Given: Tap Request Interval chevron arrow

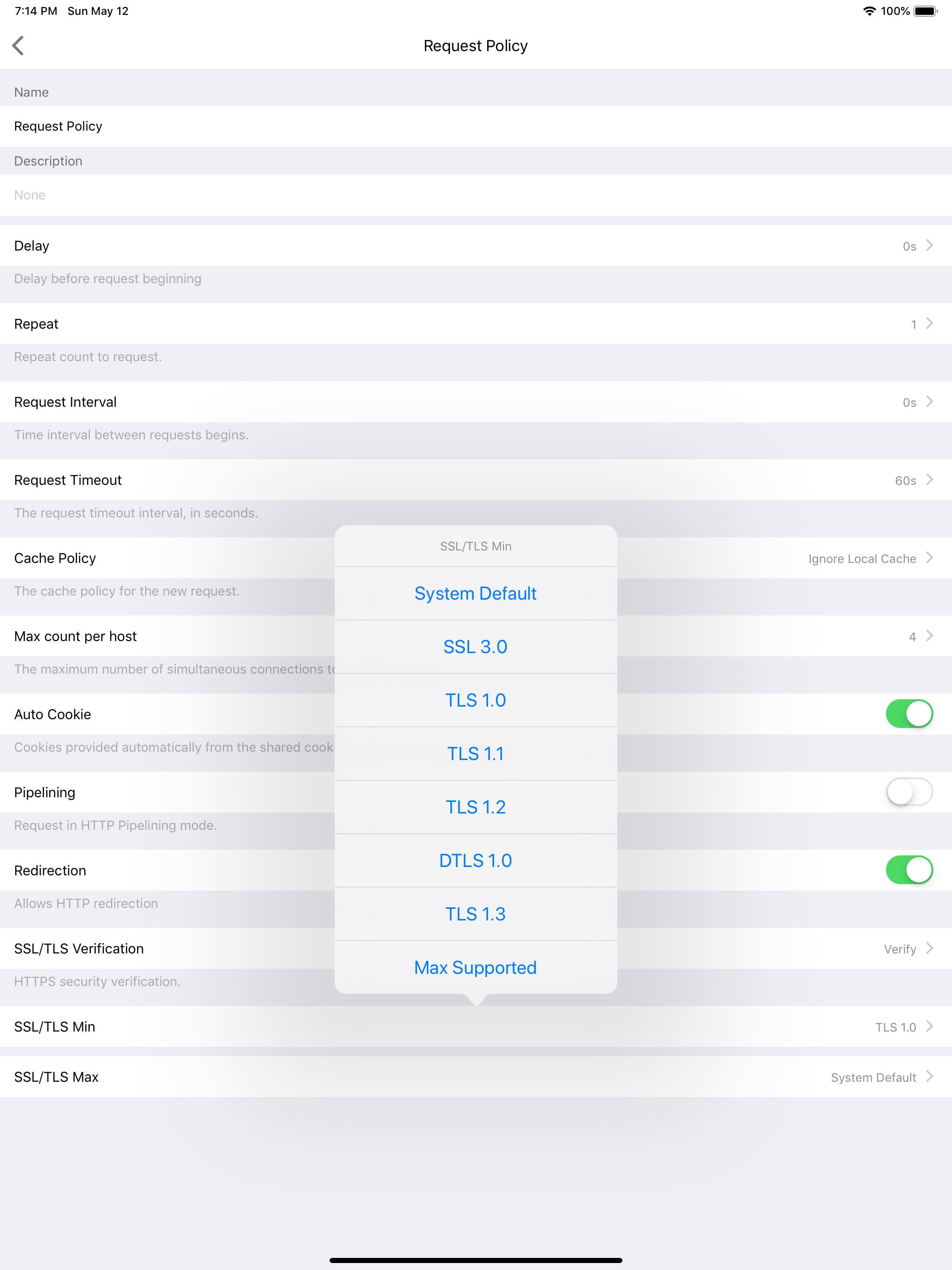Looking at the screenshot, I should pos(929,402).
